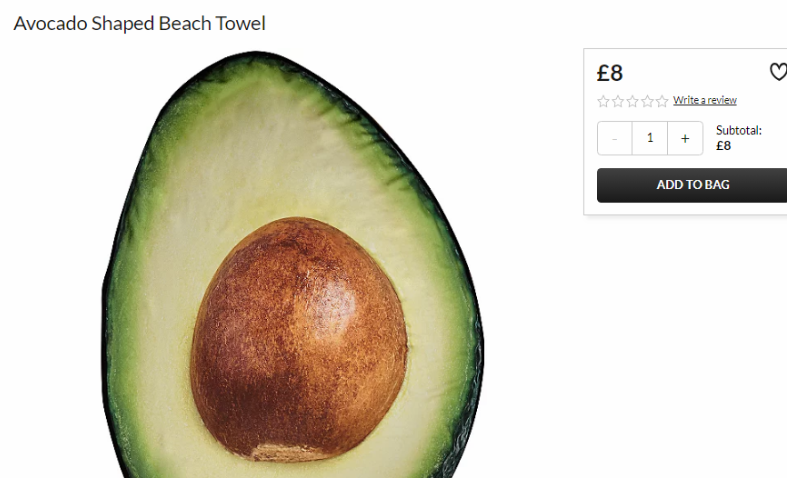Increase quantity with the plus button
The width and height of the screenshot is (787, 478).
[x=685, y=138]
